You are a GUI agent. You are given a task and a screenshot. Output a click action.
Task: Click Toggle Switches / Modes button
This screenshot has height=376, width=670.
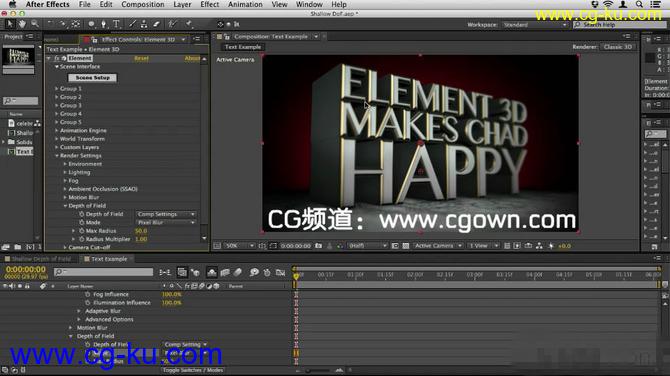(193, 370)
